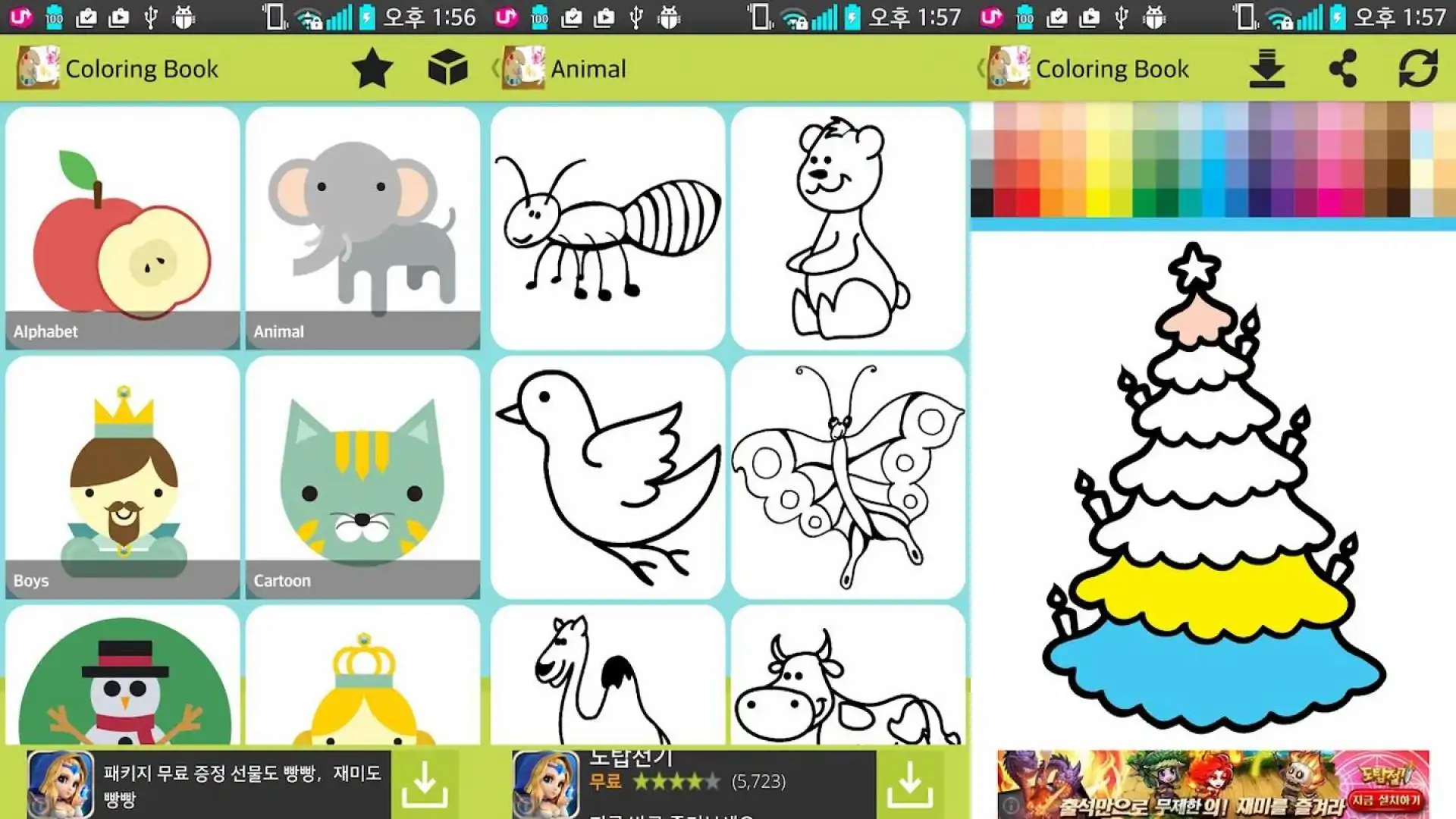Open the Alphabet category with the apple

(x=122, y=227)
